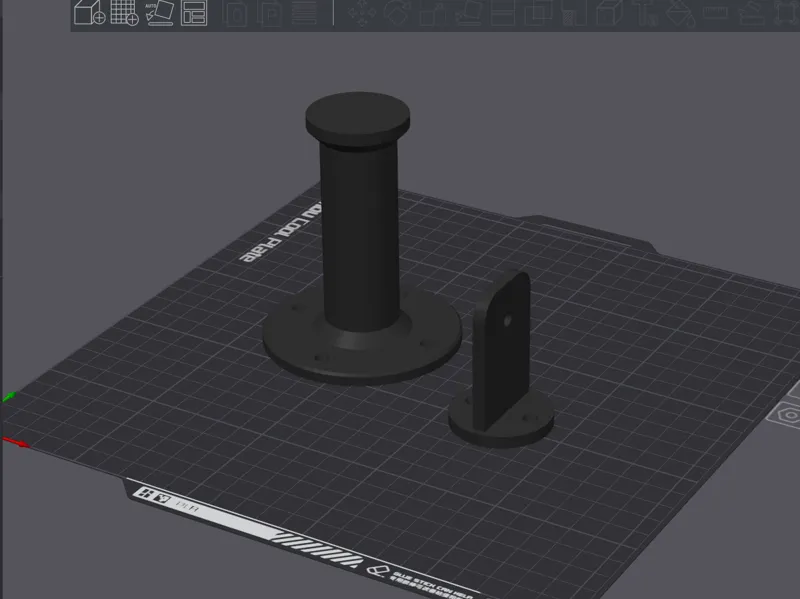Select the small upright bracket model
Viewport: 800px width, 599px height.
(x=502, y=357)
